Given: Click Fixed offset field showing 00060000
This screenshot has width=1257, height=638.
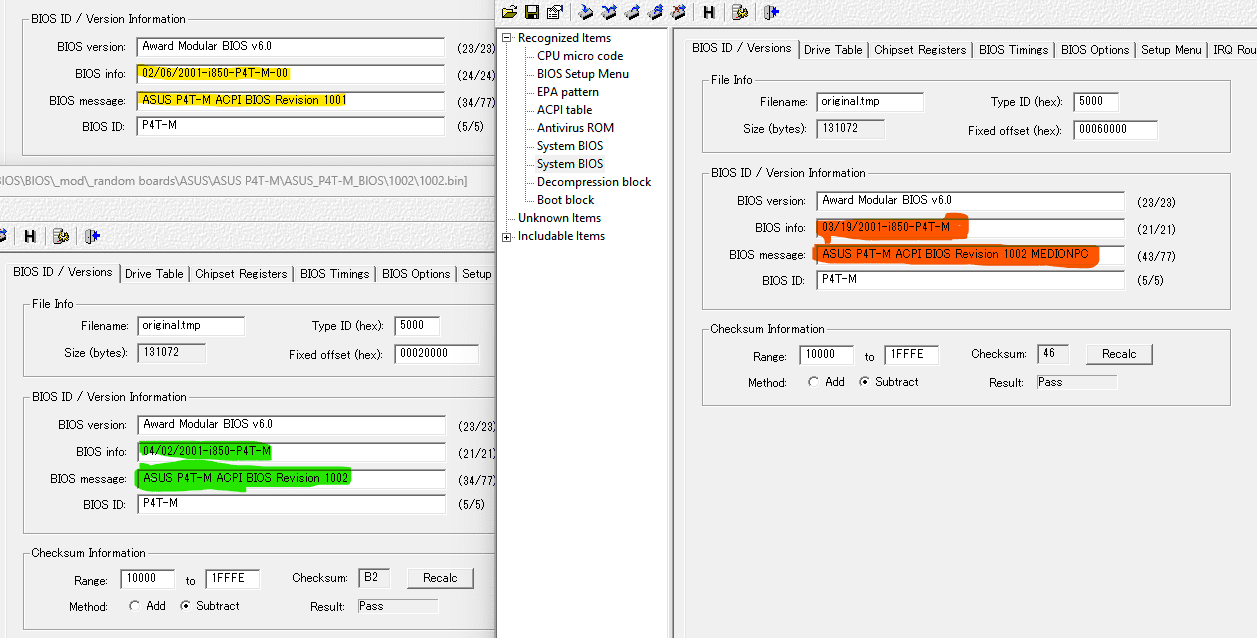Looking at the screenshot, I should click(1115, 130).
